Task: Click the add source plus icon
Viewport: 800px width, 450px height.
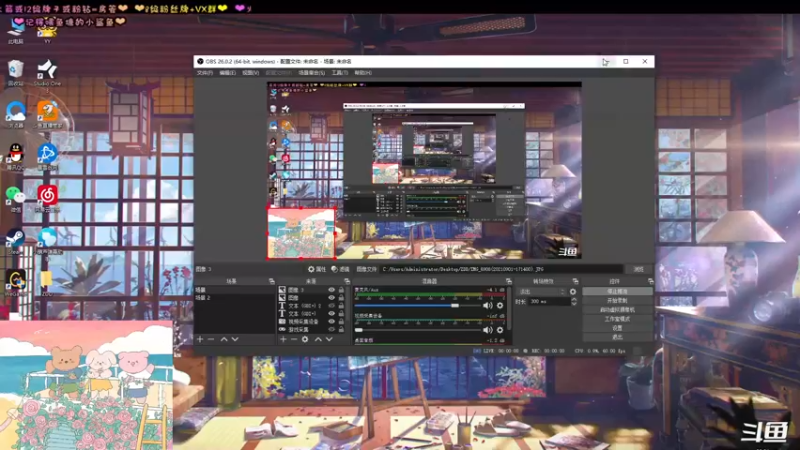Action: tap(283, 339)
